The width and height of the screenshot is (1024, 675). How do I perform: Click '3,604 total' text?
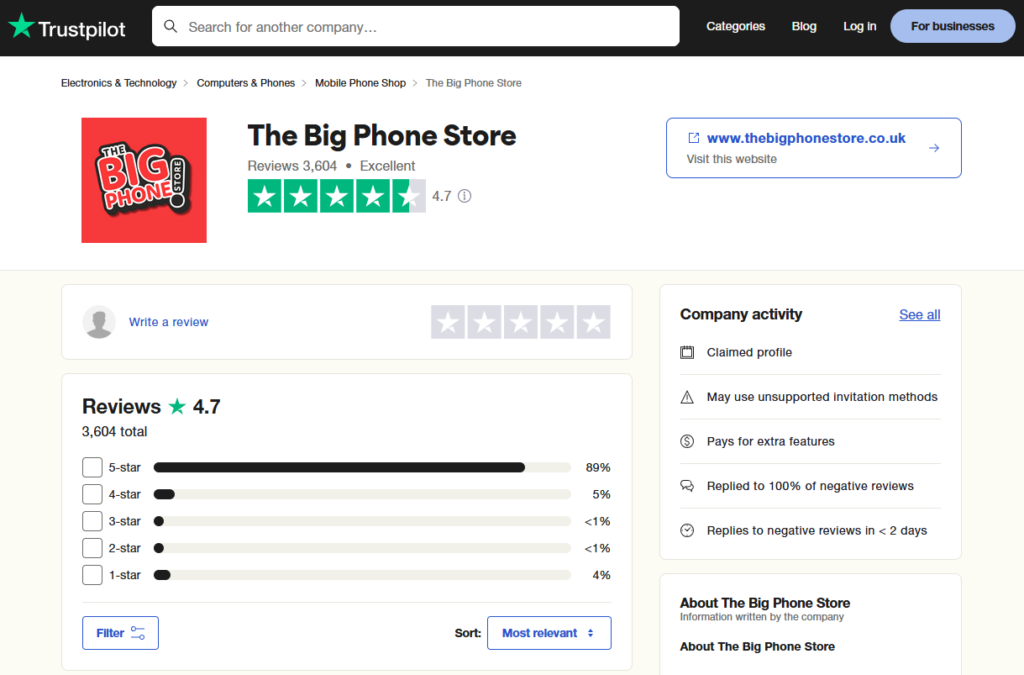point(114,432)
